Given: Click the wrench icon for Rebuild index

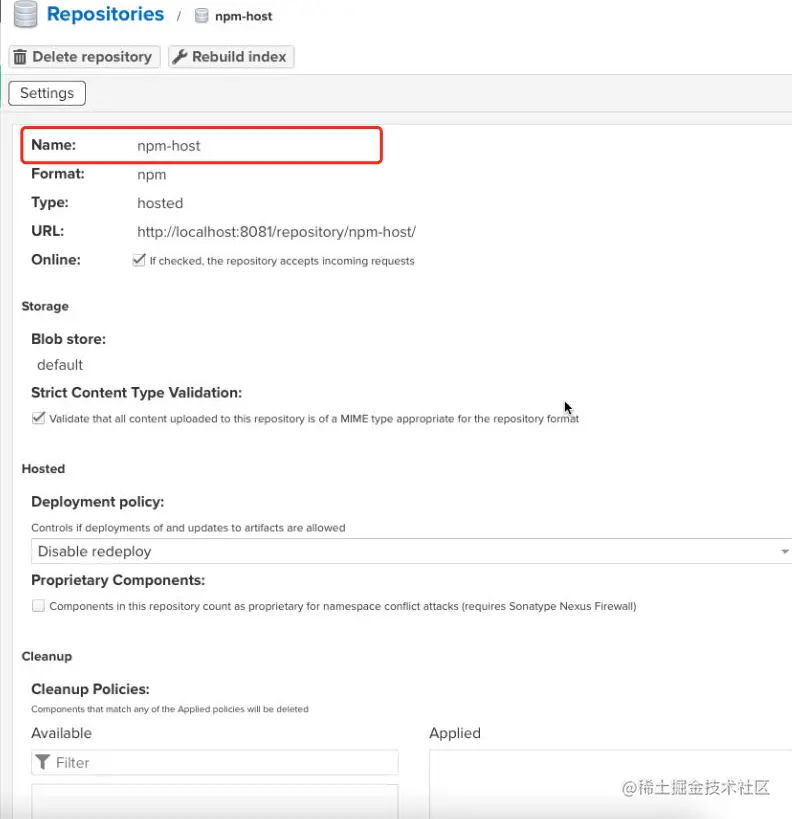Looking at the screenshot, I should click(x=180, y=57).
